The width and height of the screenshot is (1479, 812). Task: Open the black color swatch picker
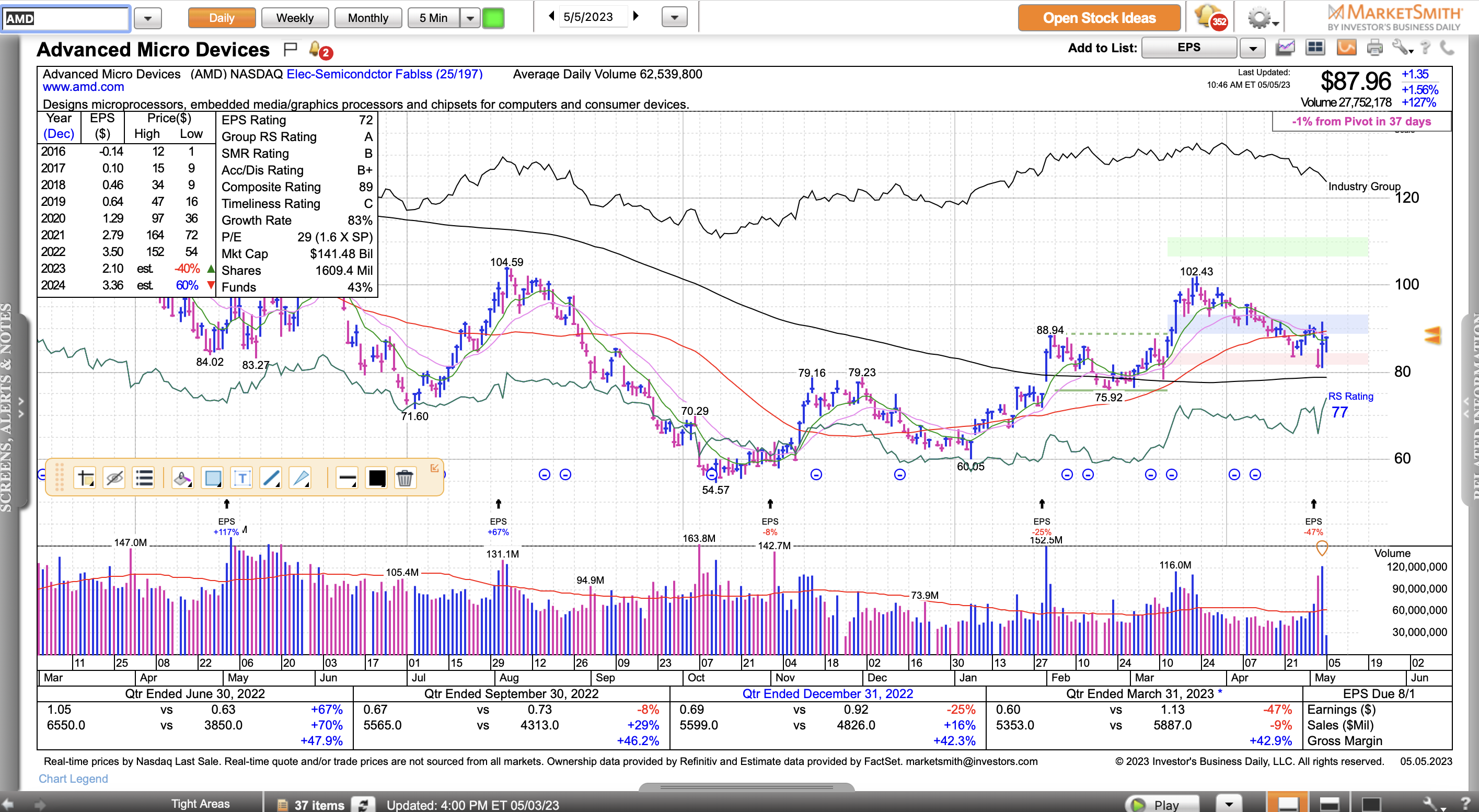(377, 478)
